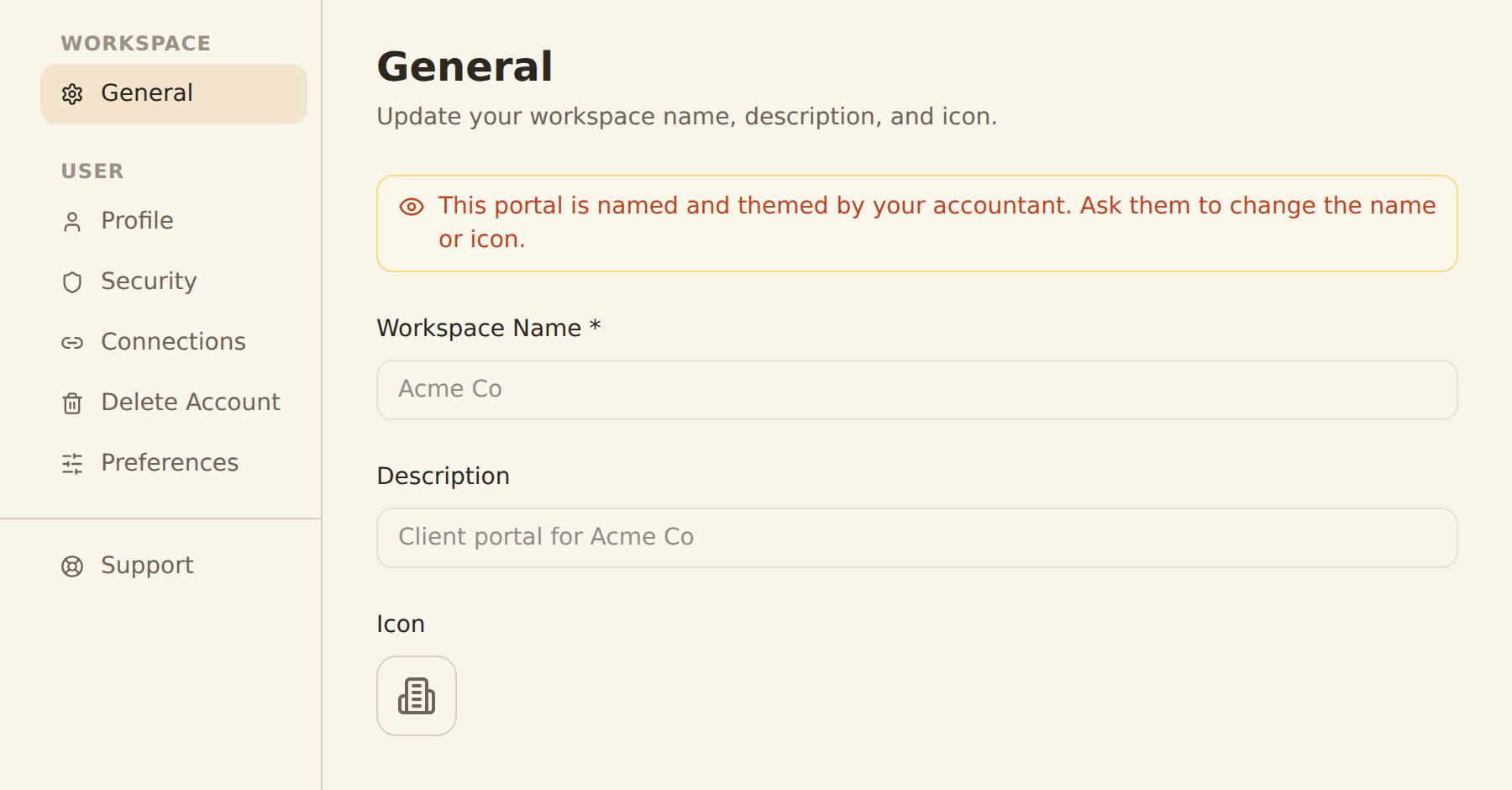The height and width of the screenshot is (790, 1512).
Task: Go to Profile settings label
Action: coord(137,220)
